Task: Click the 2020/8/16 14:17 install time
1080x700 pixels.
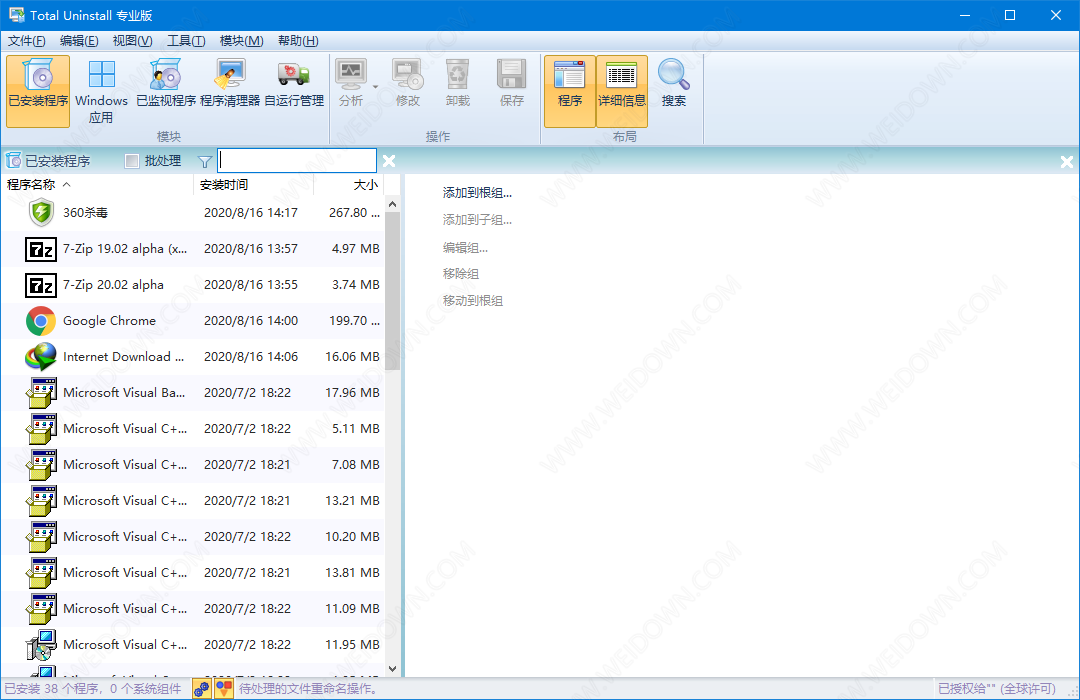Action: (251, 213)
